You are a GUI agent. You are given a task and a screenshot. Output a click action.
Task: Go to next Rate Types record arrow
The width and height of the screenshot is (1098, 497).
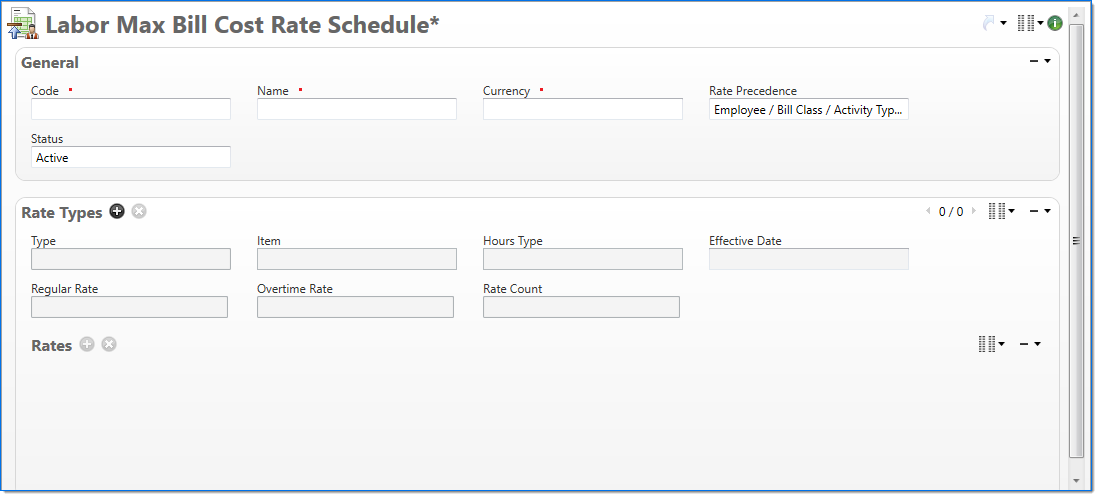click(x=974, y=211)
